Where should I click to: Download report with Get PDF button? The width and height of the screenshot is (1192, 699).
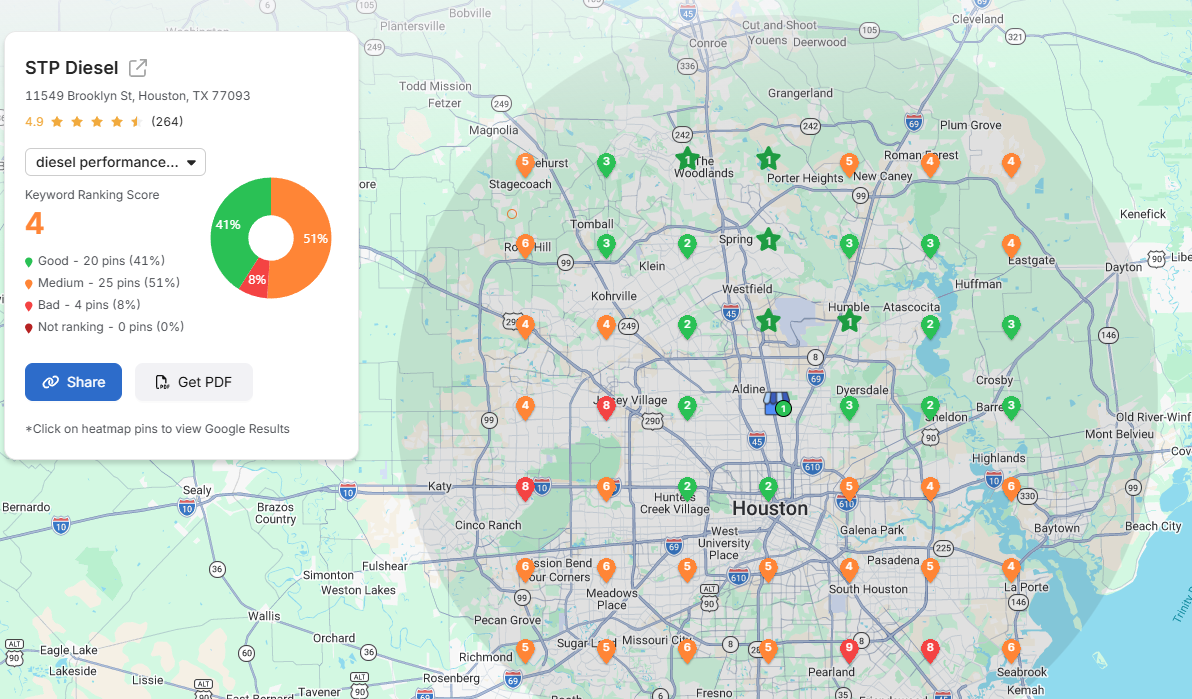194,382
